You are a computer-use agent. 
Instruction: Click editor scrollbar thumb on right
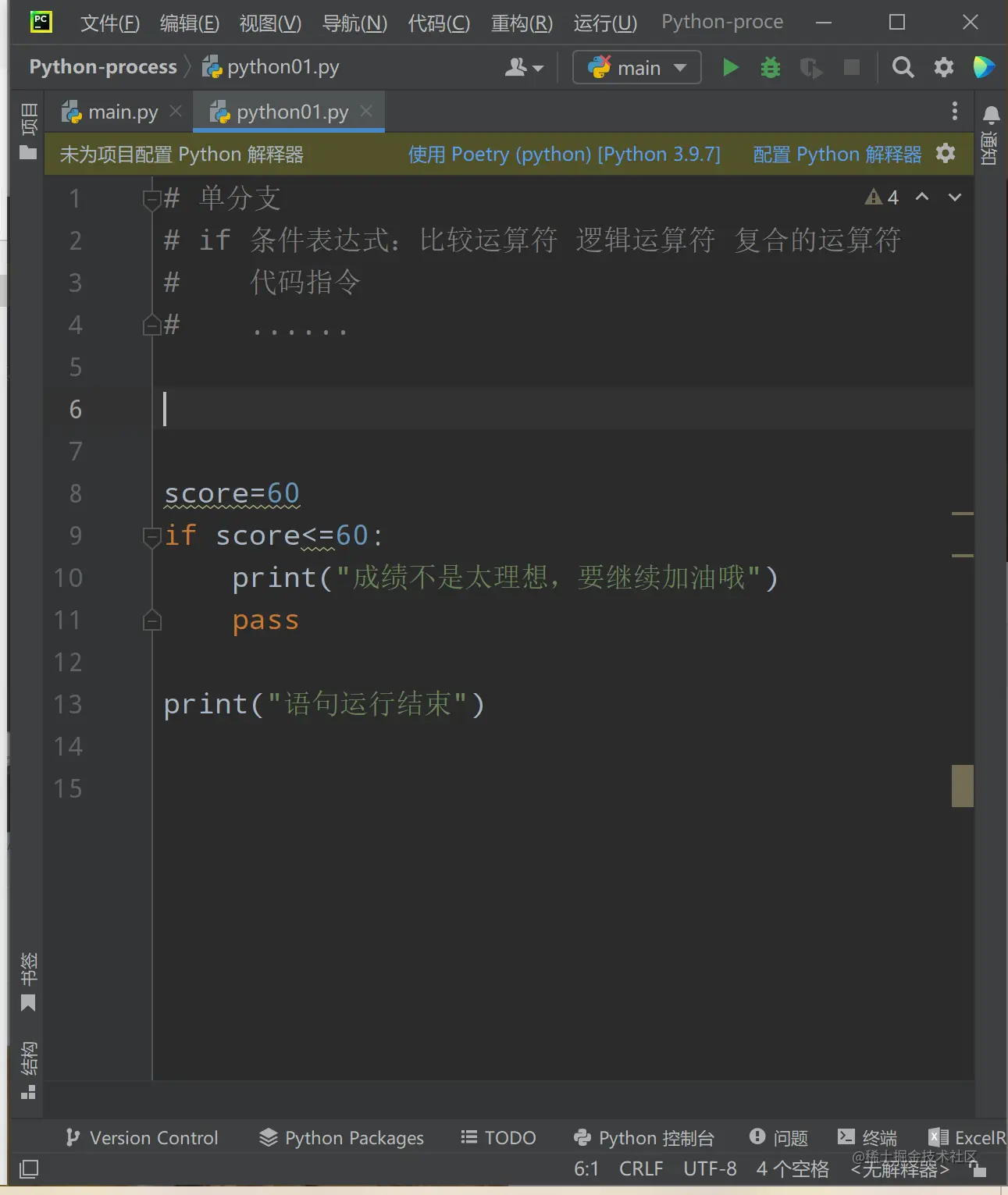tap(963, 785)
